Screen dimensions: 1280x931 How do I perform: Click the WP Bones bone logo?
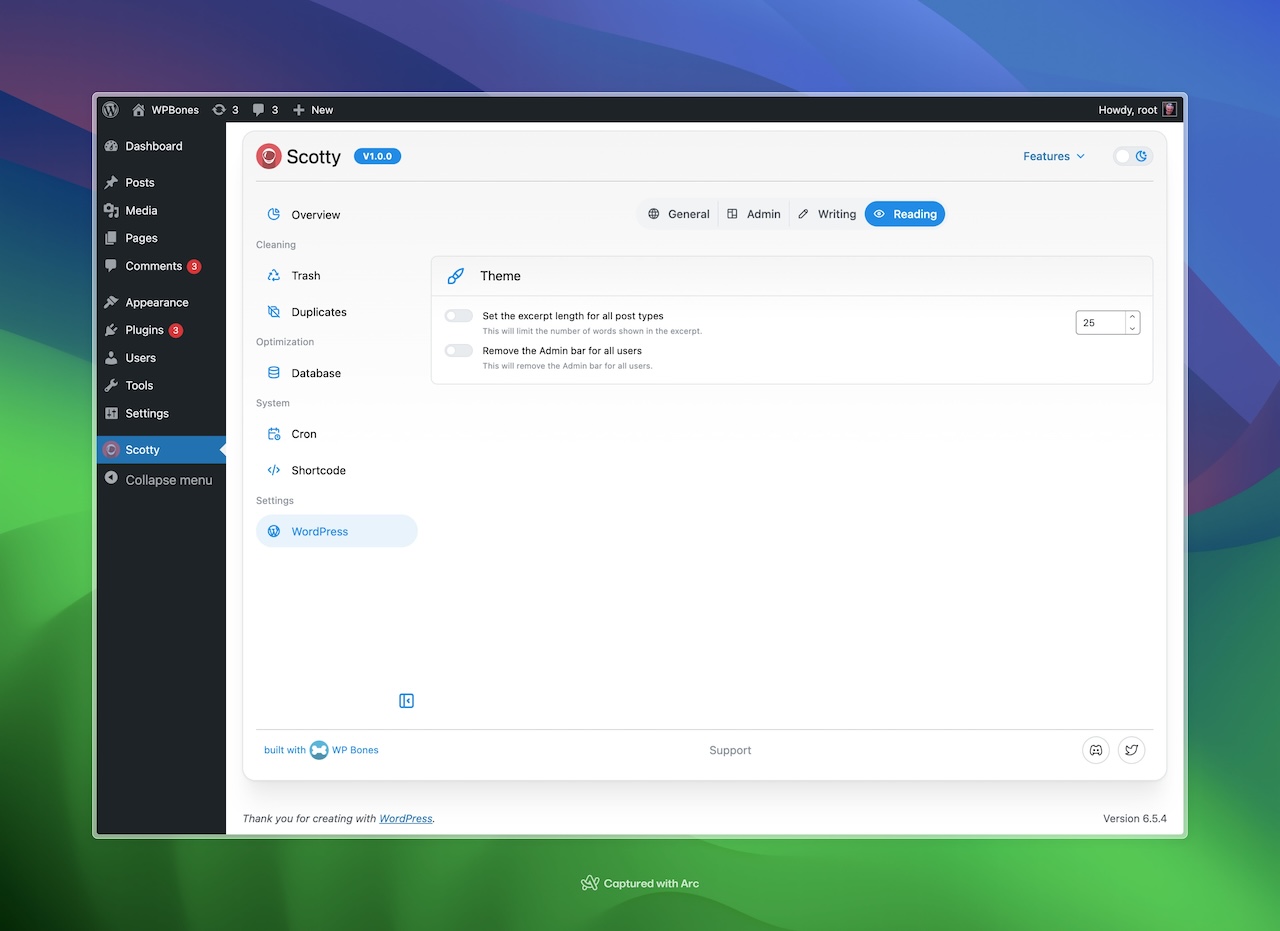pos(319,750)
